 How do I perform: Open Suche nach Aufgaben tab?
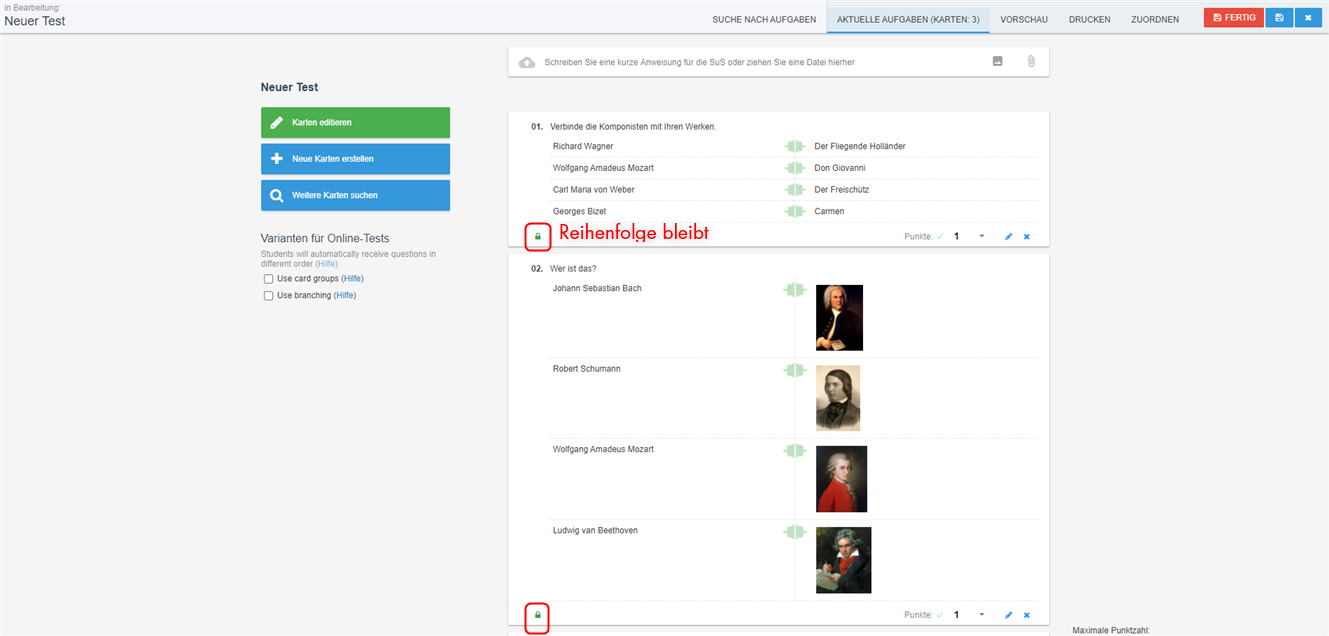(x=764, y=20)
